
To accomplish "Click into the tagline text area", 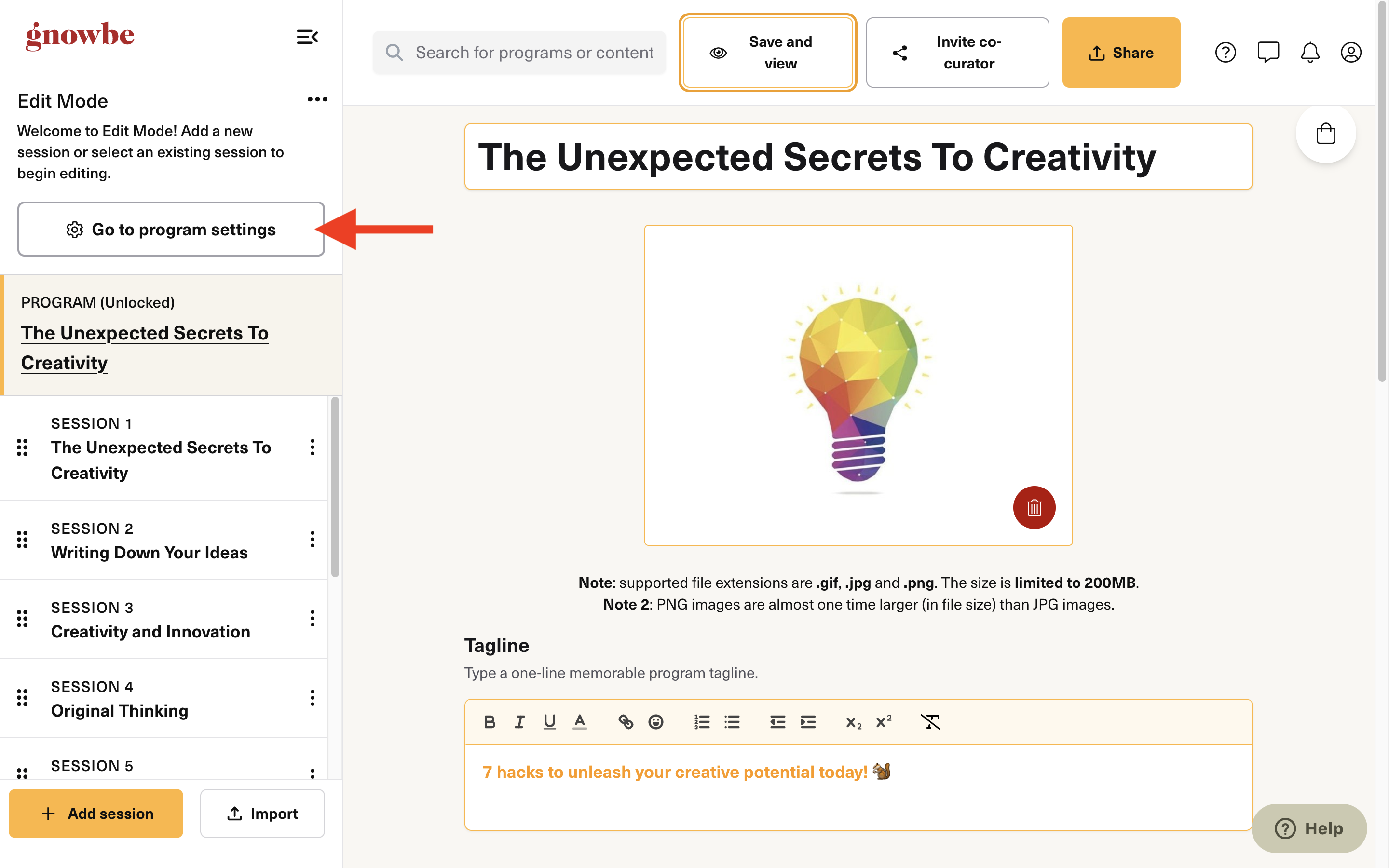I will click(x=858, y=787).
